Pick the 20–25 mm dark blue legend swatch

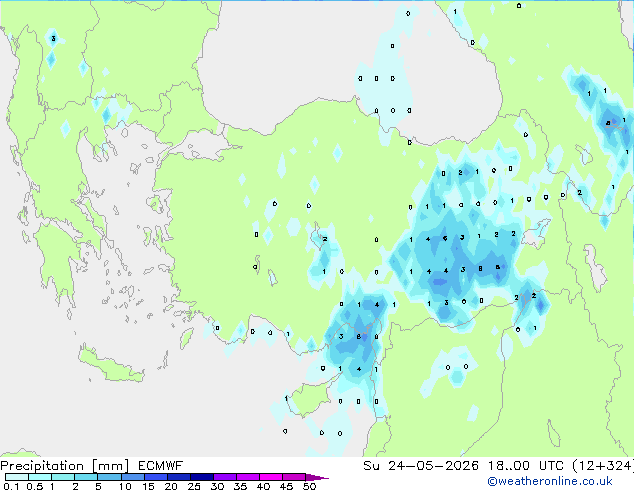tap(179, 477)
